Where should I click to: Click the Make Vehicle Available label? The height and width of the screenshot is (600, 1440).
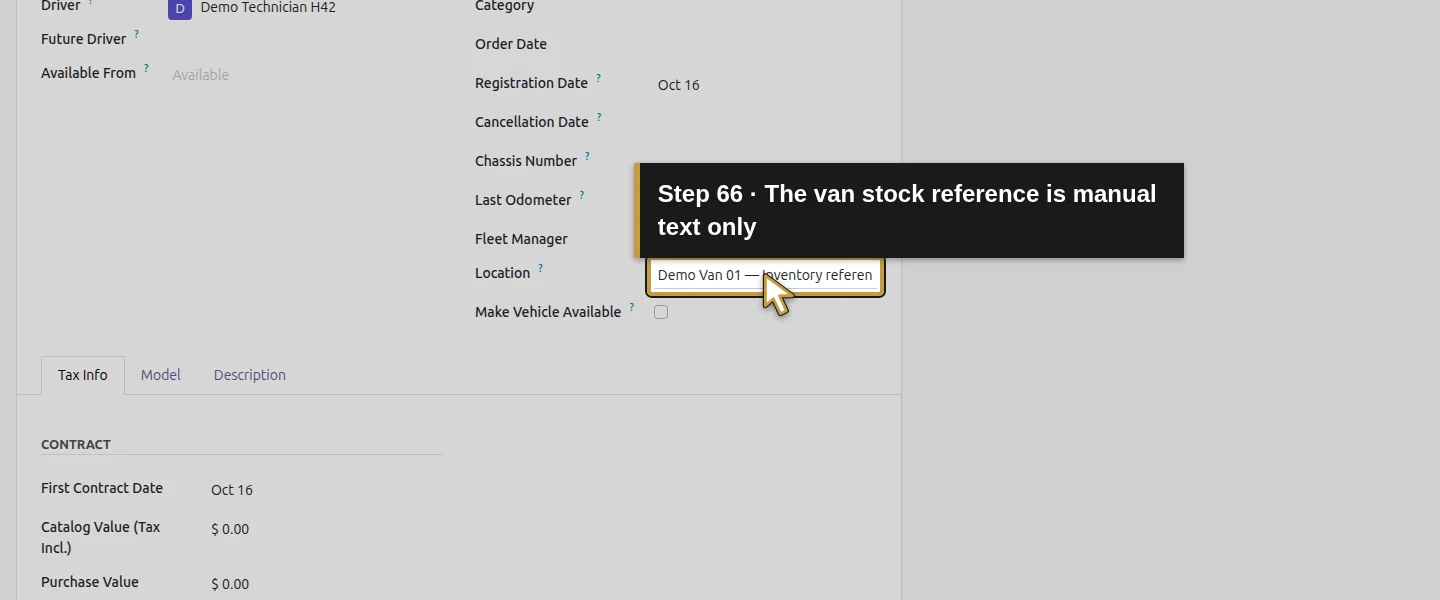pos(548,312)
